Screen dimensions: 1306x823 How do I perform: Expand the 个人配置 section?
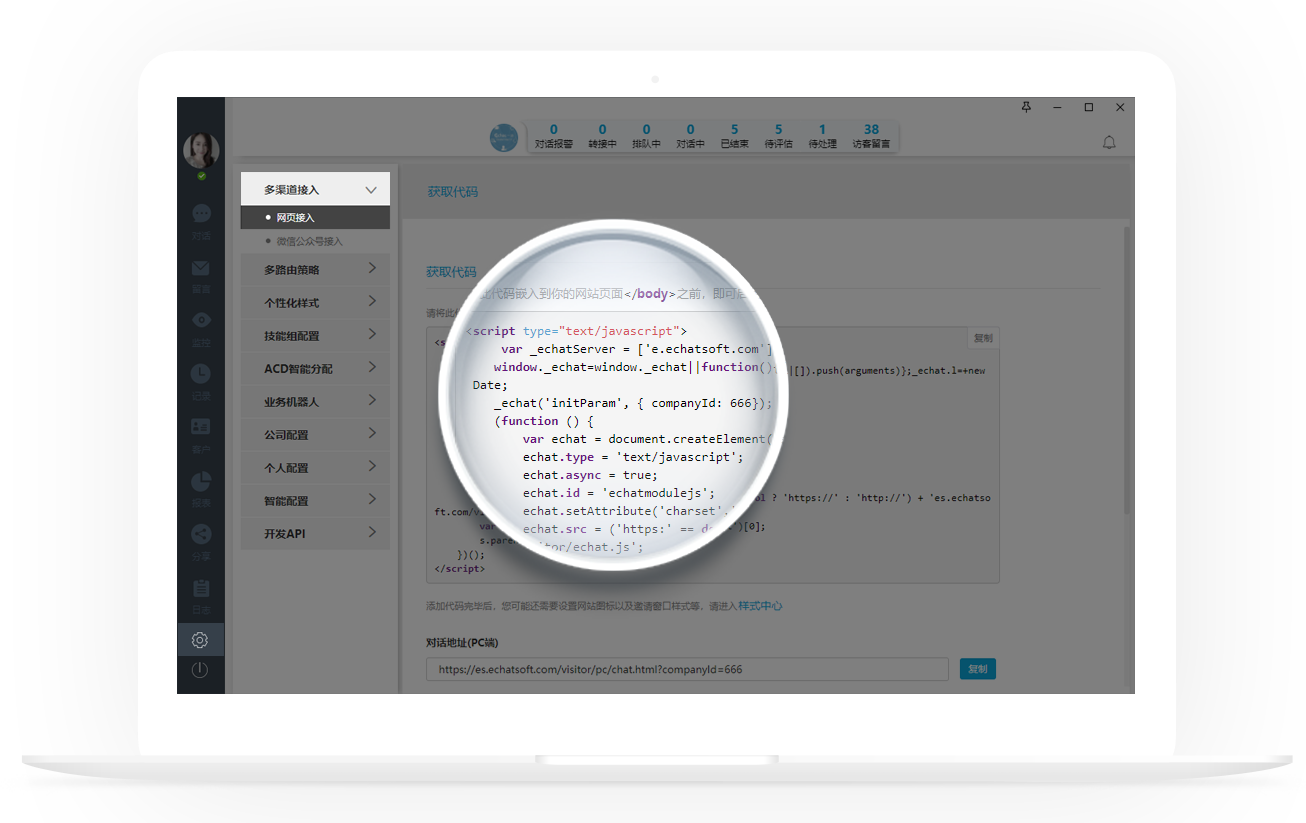[x=315, y=468]
